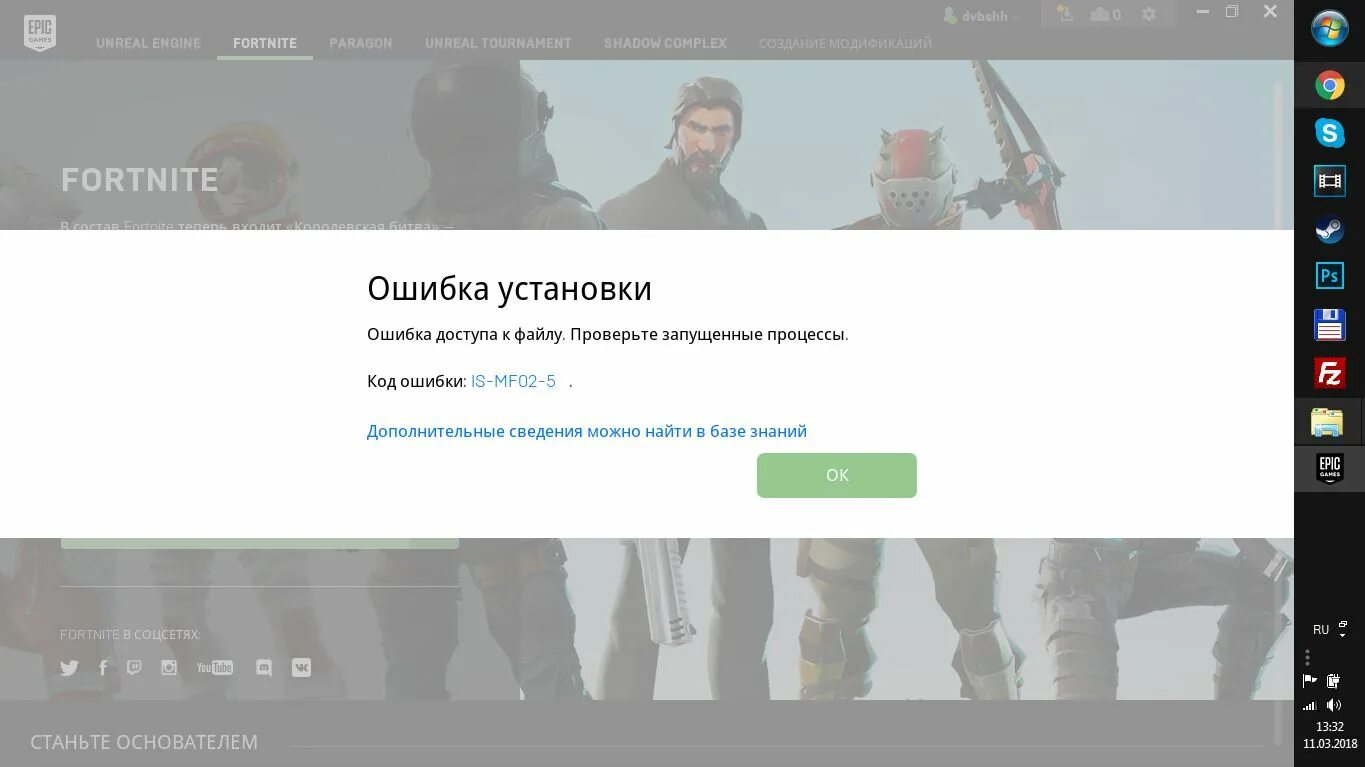Open Fortnite's VK page

pos(301,668)
